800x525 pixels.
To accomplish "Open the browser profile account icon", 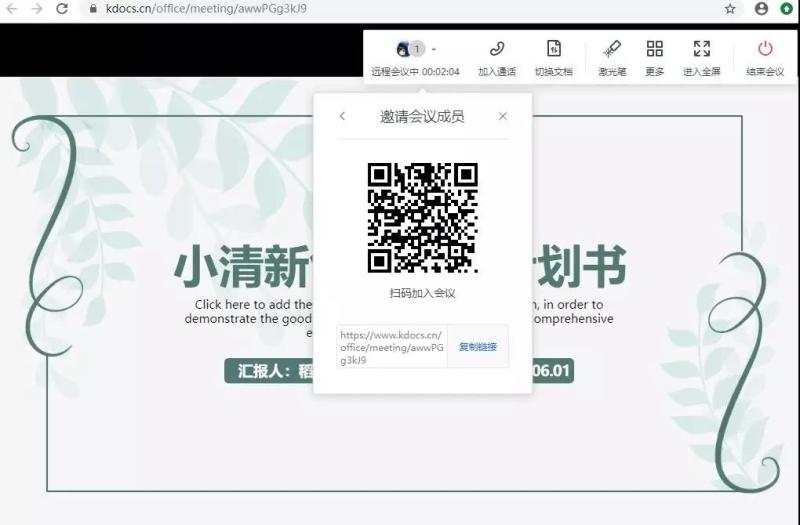I will click(762, 8).
